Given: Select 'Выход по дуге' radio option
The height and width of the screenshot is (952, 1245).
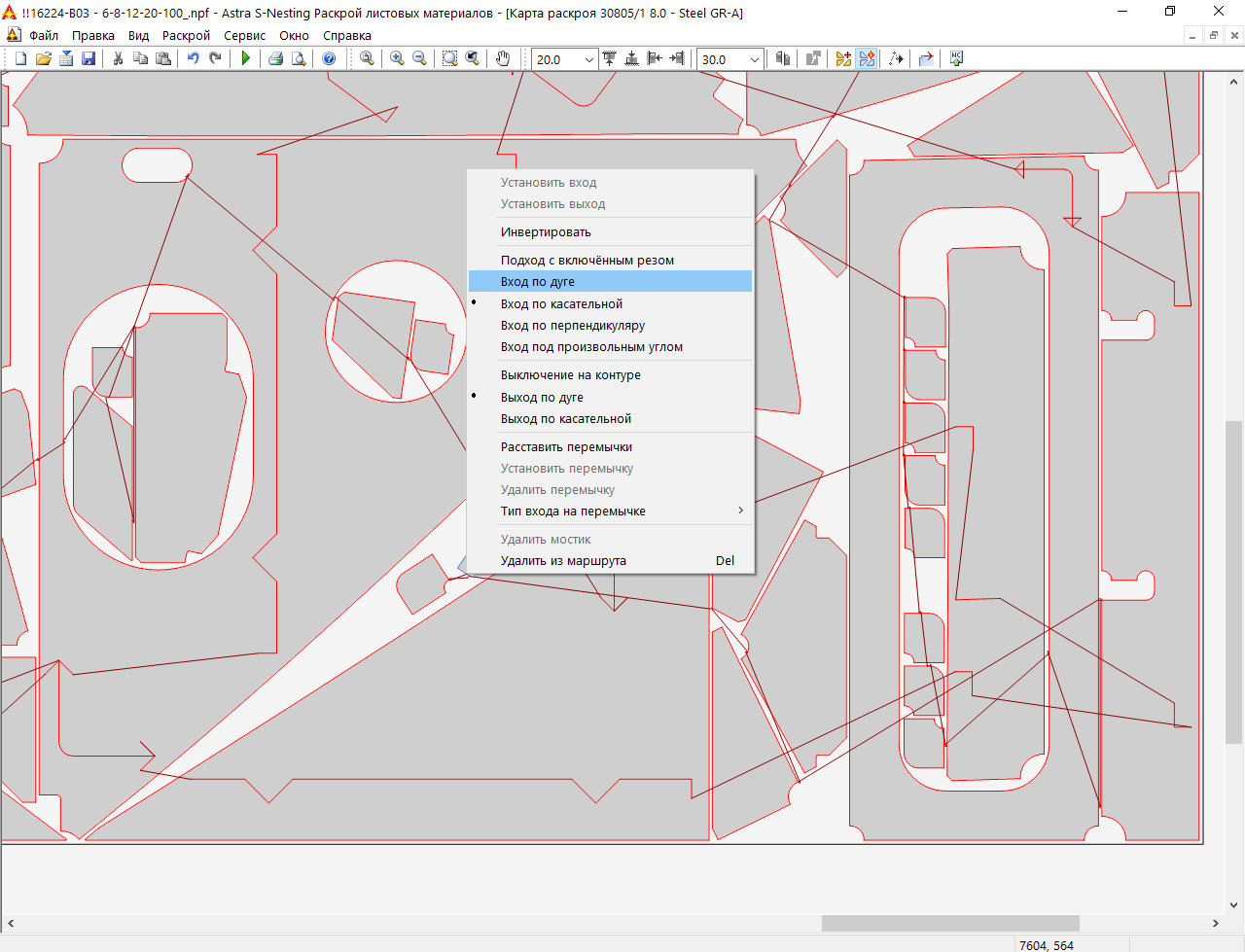Looking at the screenshot, I should tap(542, 397).
